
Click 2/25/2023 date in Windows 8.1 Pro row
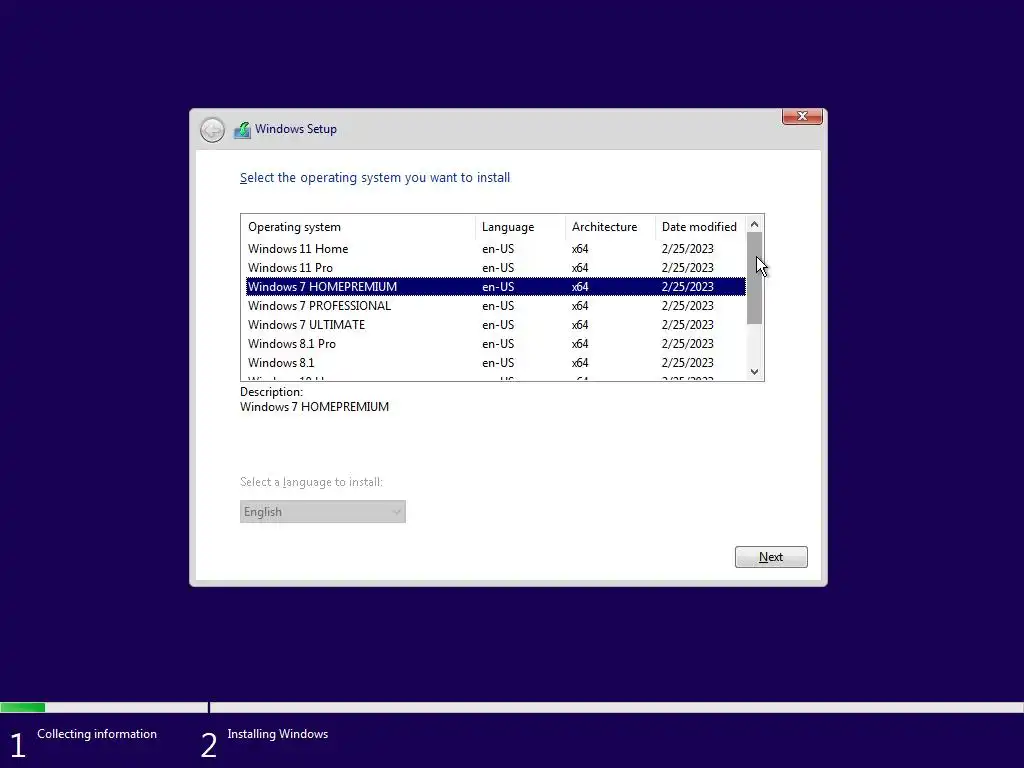coord(688,344)
